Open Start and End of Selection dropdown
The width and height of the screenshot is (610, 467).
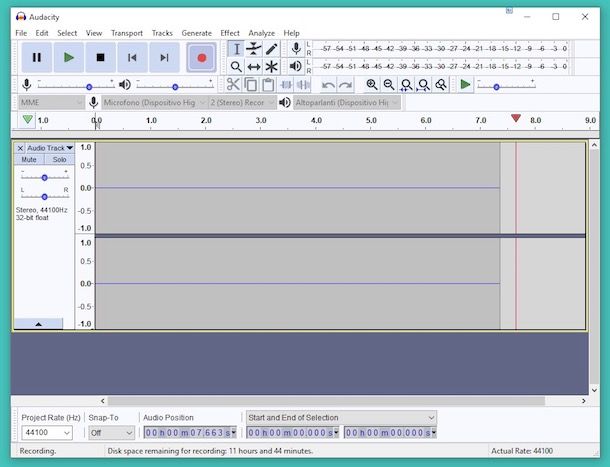(341, 418)
